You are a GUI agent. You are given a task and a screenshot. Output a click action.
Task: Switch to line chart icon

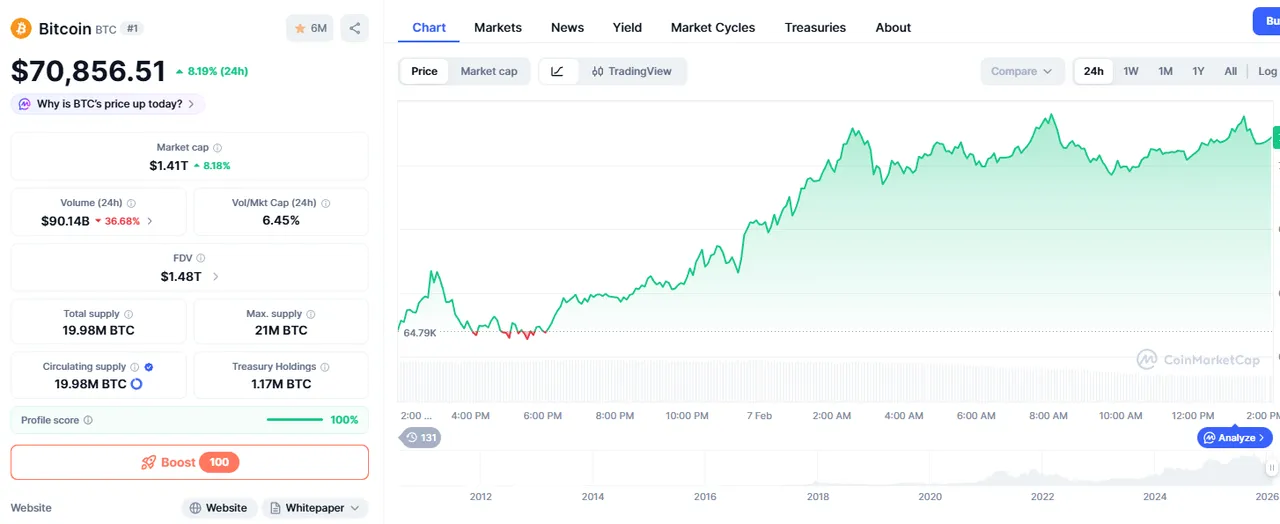coord(558,71)
